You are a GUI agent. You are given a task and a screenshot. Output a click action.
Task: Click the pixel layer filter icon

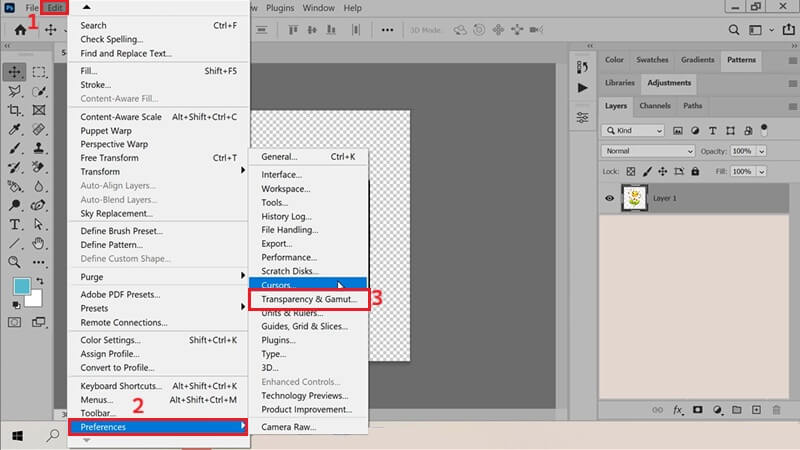coord(678,131)
